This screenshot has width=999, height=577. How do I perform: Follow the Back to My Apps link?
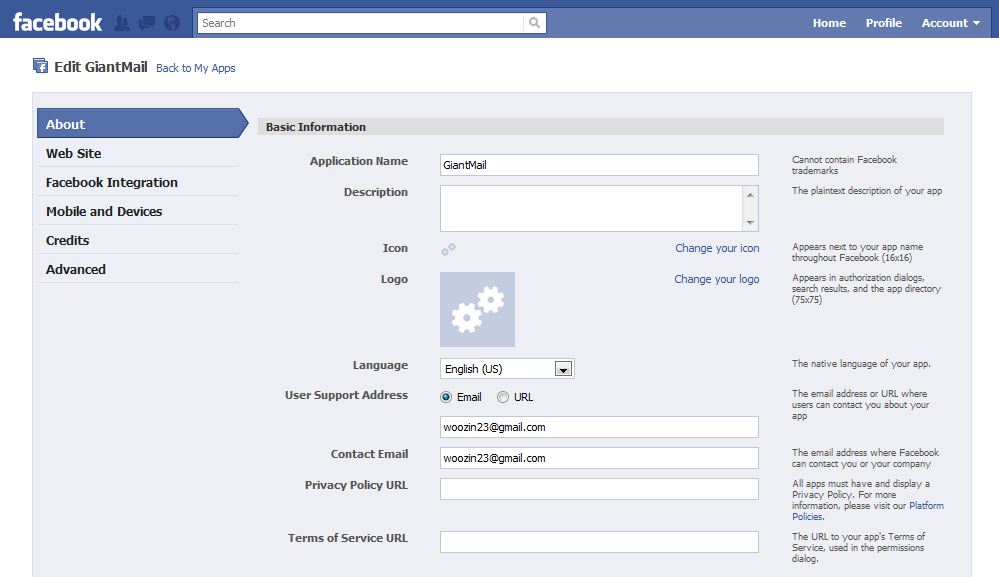[196, 68]
